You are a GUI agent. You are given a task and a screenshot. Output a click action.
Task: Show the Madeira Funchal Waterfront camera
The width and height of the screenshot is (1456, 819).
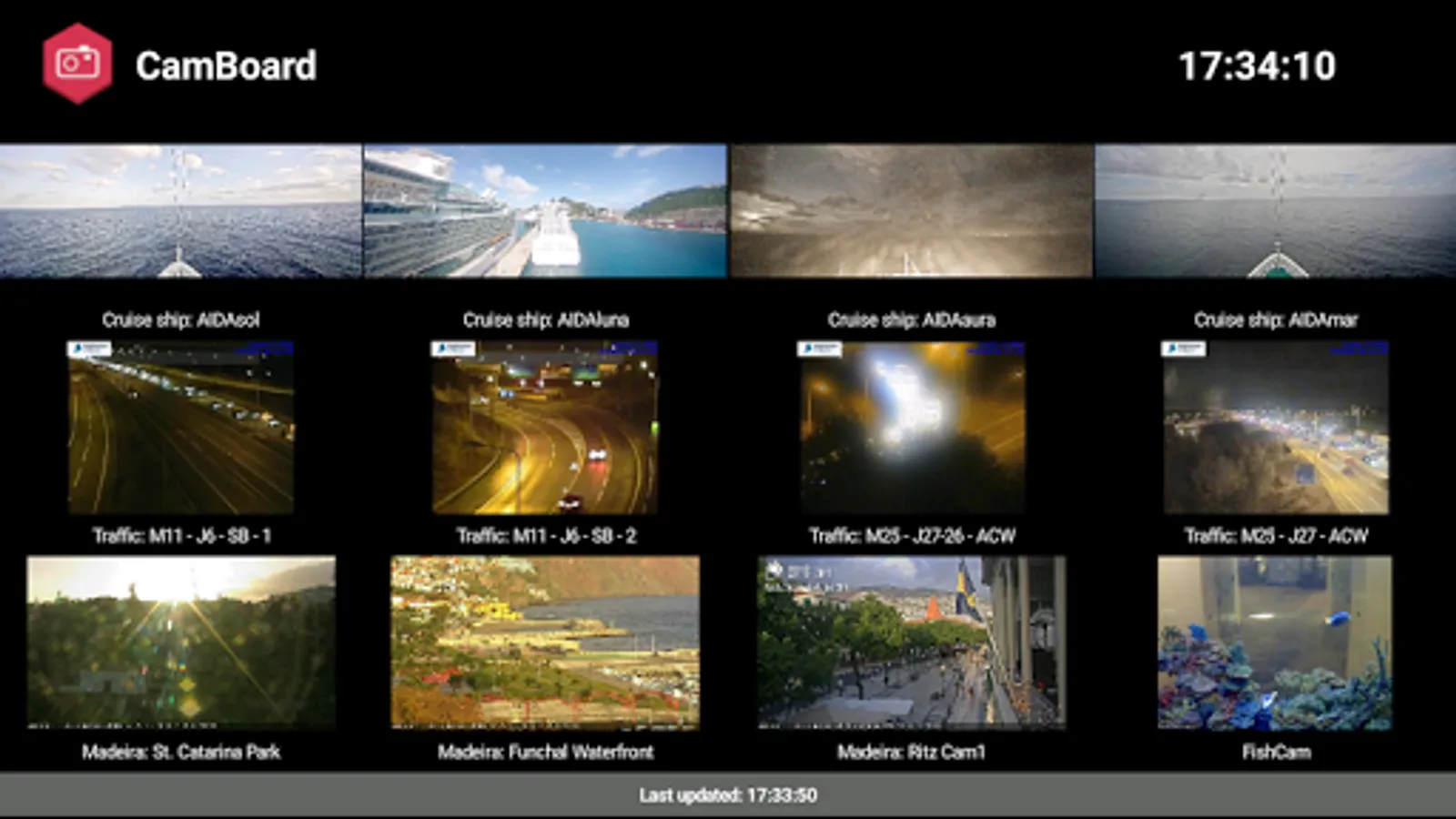click(x=545, y=642)
